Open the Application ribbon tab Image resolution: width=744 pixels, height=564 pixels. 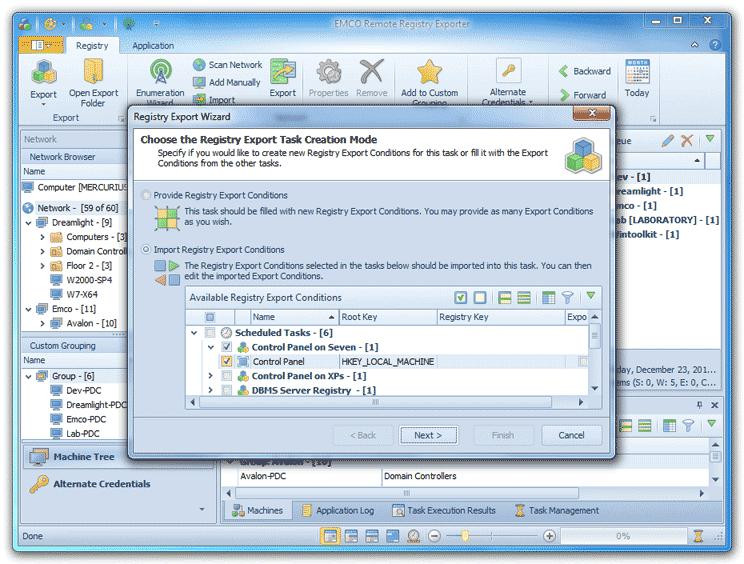153,46
